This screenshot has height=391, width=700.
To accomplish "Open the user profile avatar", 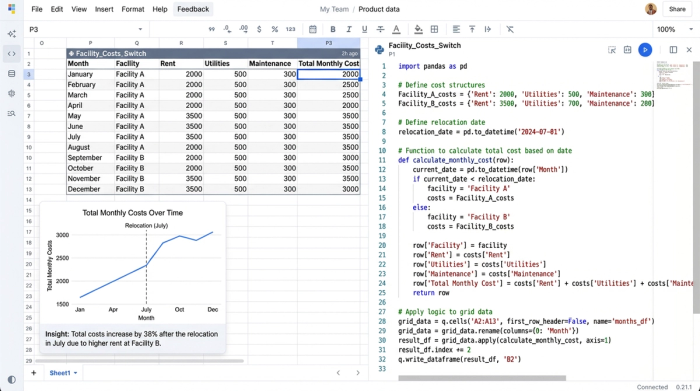I will point(651,9).
